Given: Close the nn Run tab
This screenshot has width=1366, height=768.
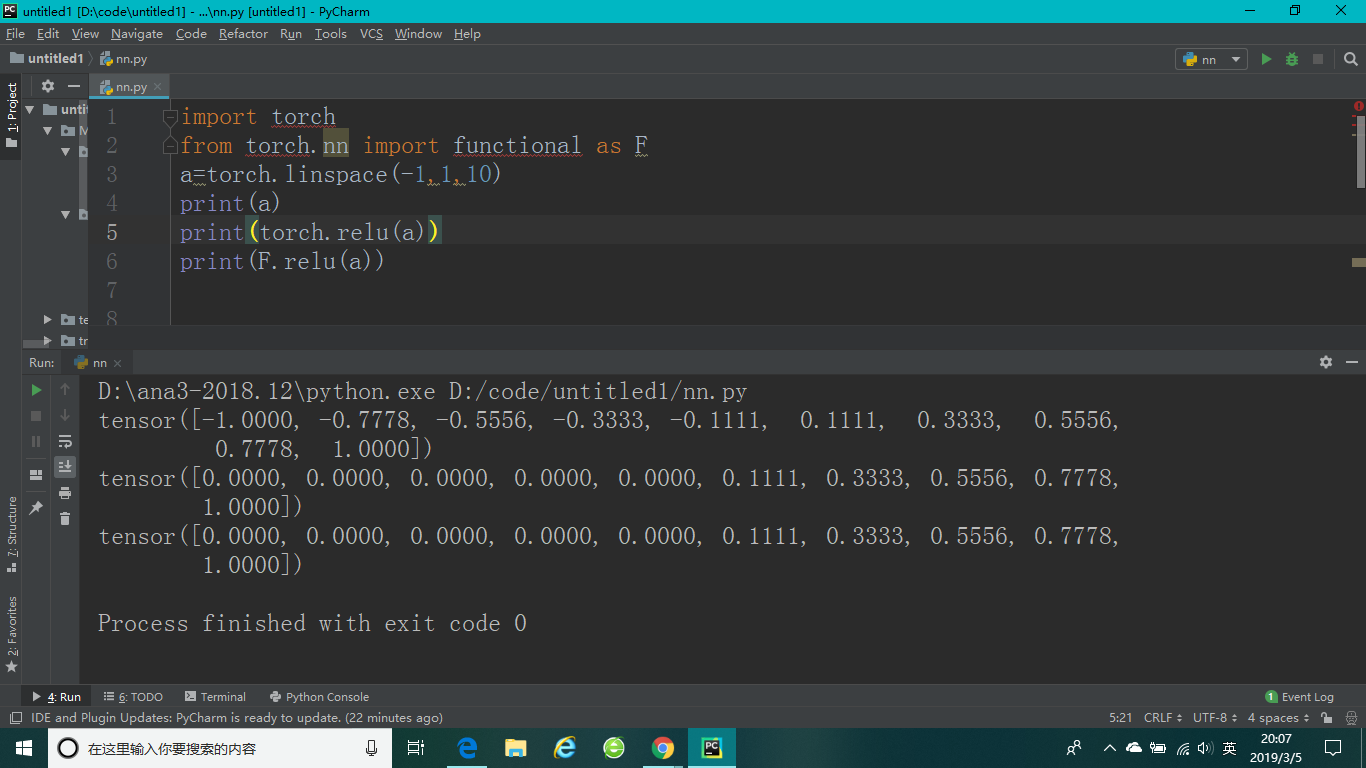Looking at the screenshot, I should tap(117, 363).
